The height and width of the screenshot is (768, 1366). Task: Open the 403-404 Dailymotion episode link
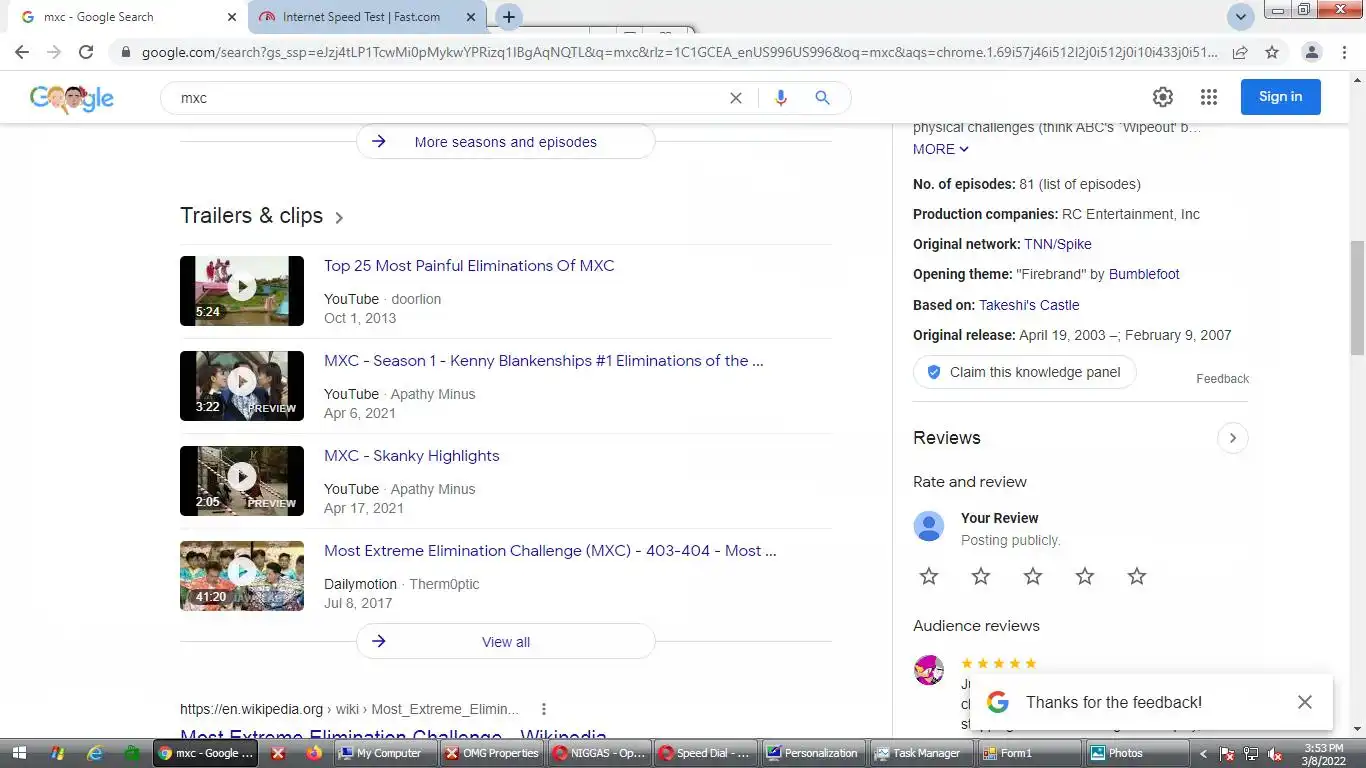(550, 551)
